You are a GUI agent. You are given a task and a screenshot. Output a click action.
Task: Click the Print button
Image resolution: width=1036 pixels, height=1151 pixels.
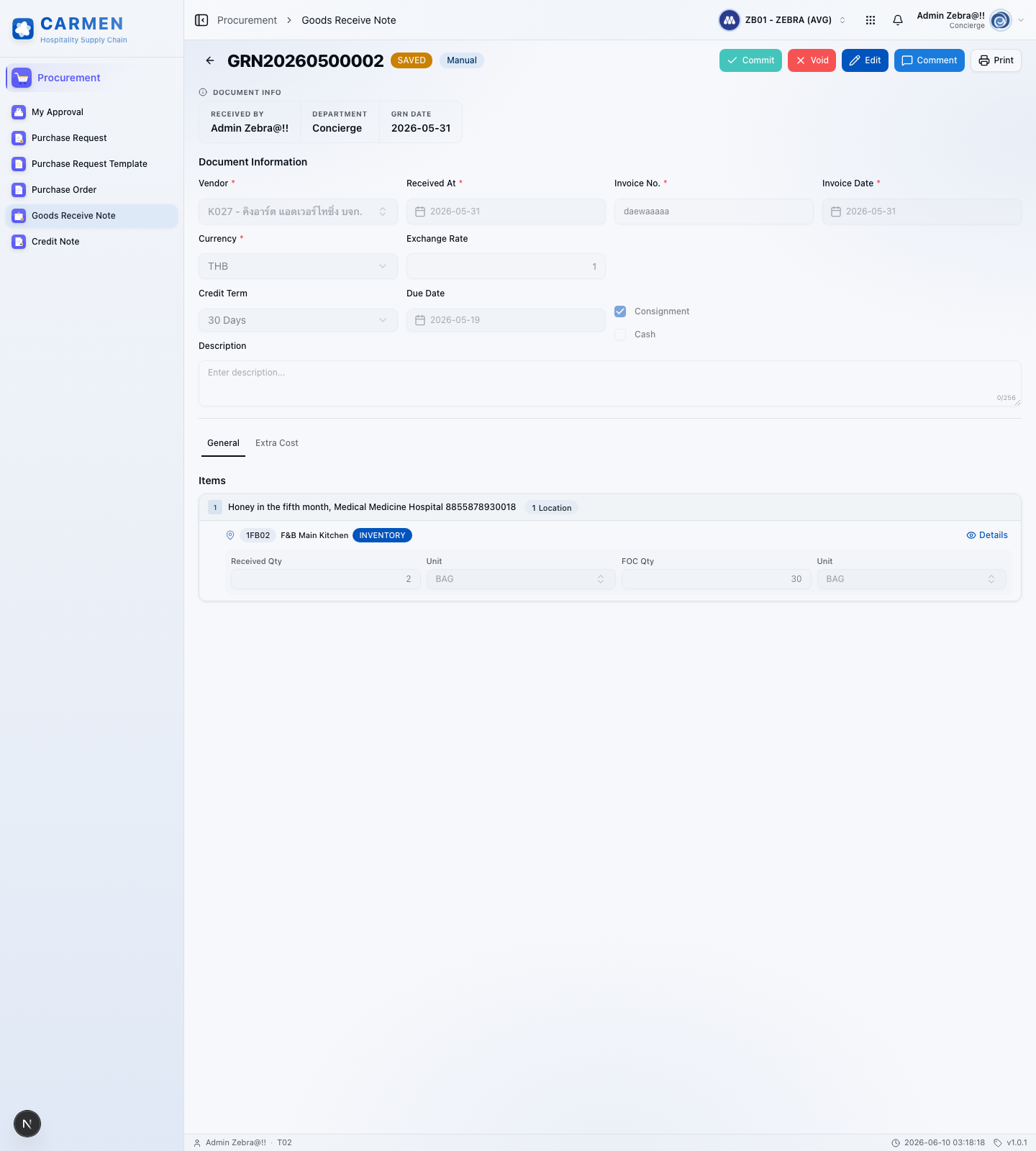coord(996,60)
